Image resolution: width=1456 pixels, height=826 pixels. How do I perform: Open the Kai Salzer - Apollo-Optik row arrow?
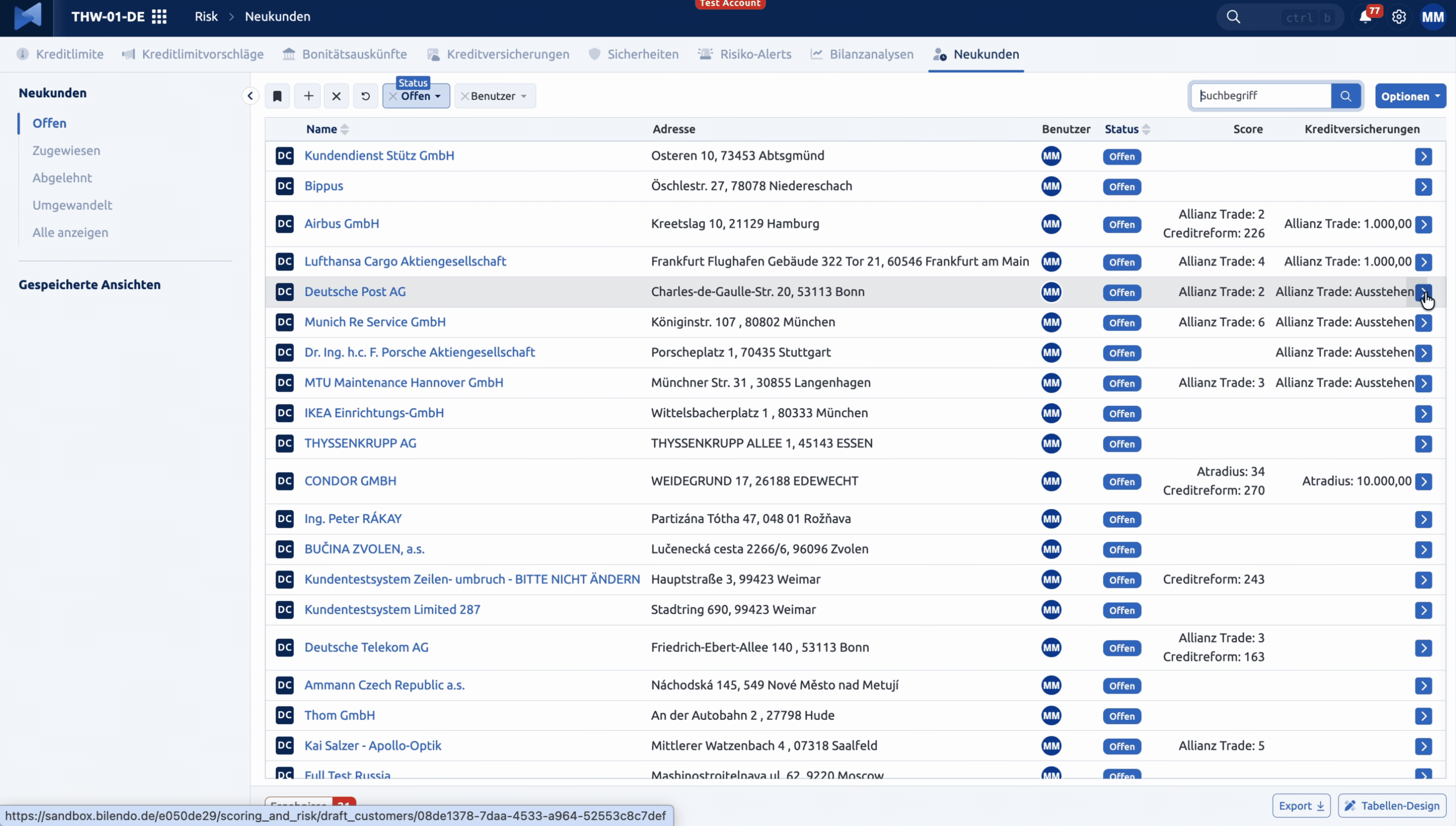coord(1423,746)
